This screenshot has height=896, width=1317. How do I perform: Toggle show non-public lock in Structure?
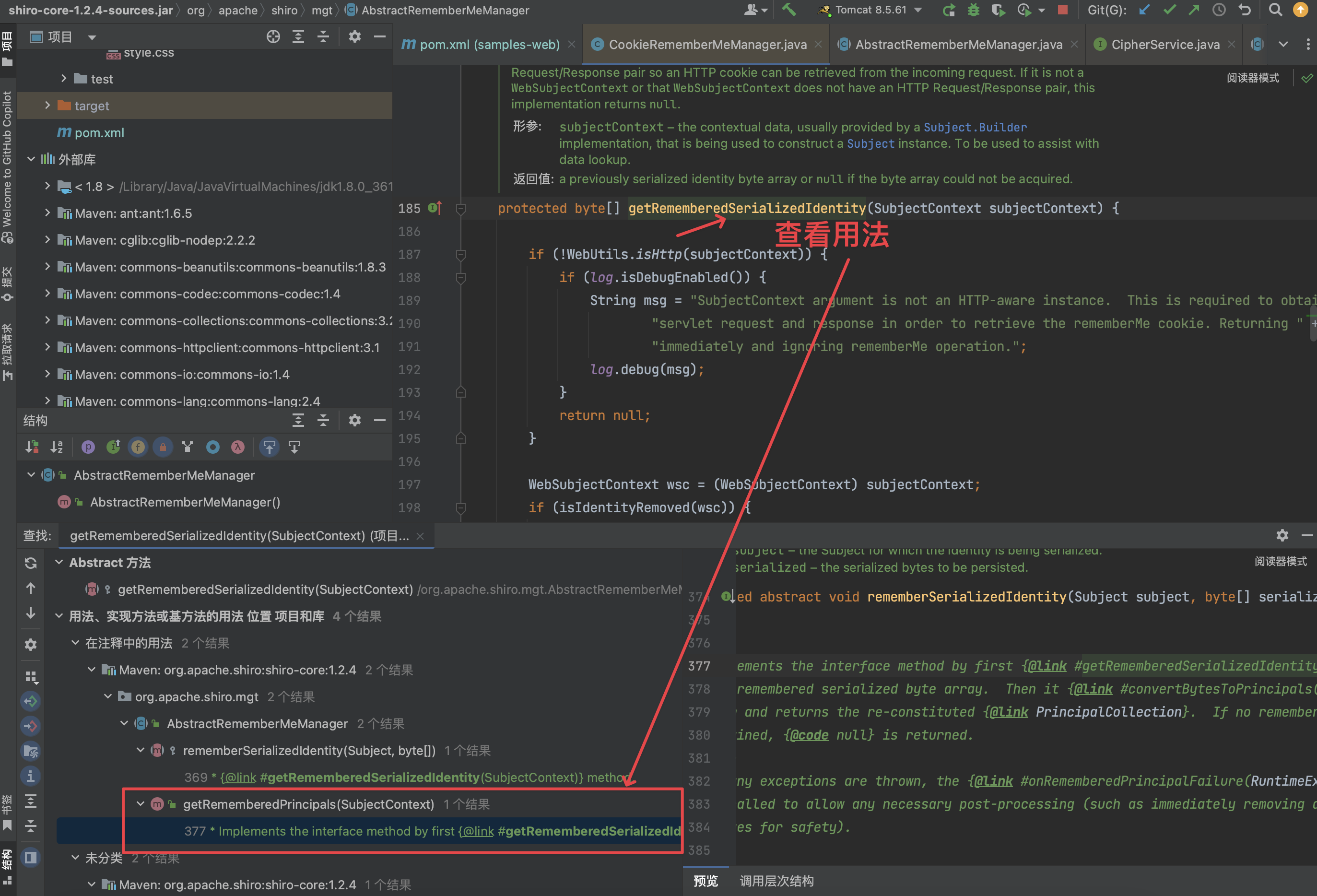163,447
